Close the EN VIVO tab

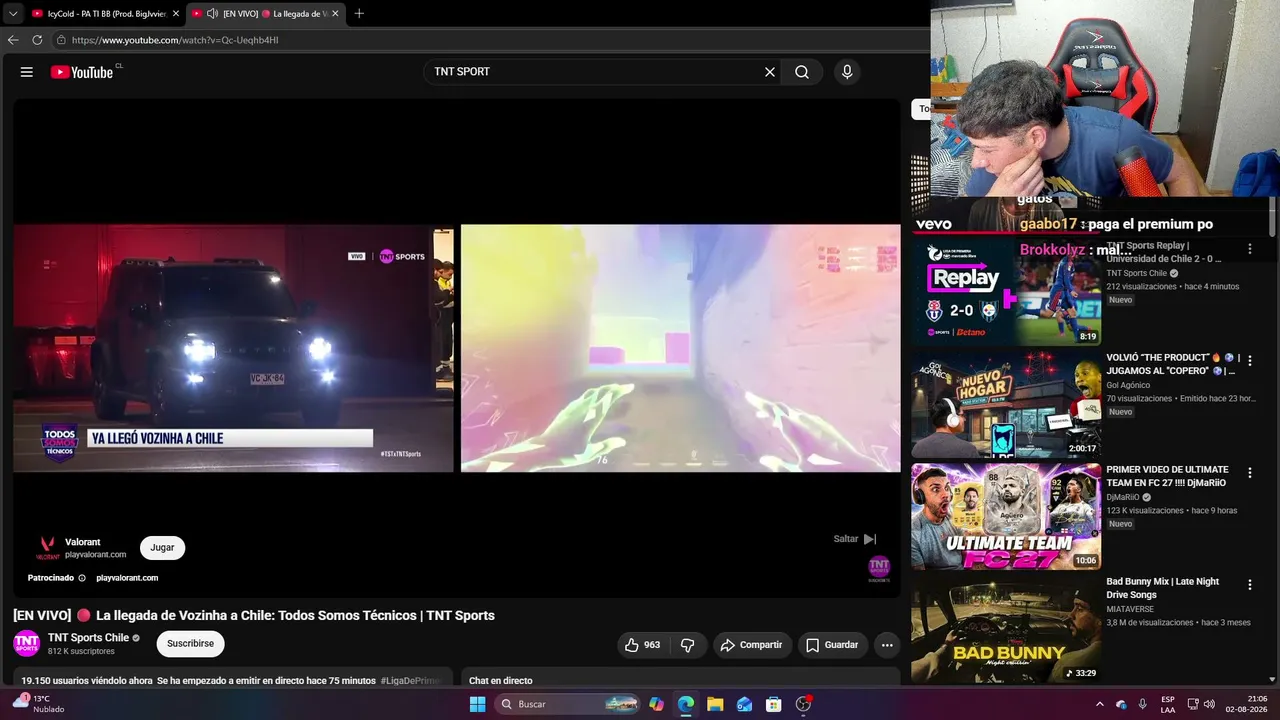point(335,14)
